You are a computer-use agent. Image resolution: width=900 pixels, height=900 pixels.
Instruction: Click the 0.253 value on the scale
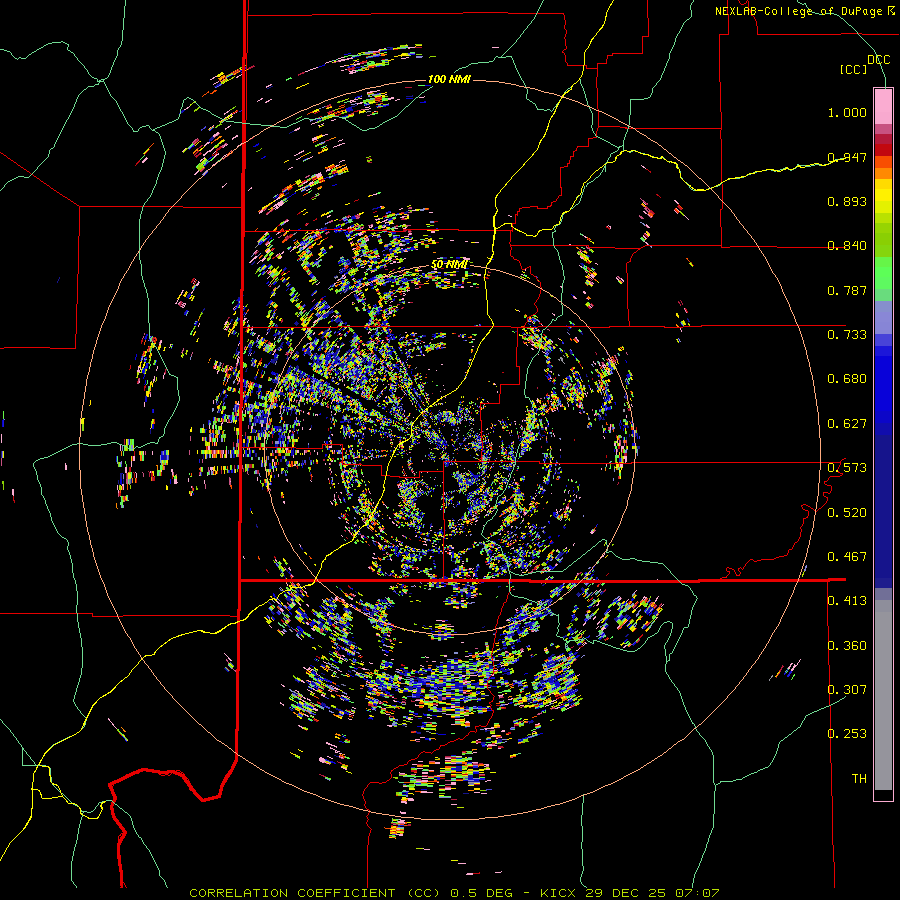[847, 734]
